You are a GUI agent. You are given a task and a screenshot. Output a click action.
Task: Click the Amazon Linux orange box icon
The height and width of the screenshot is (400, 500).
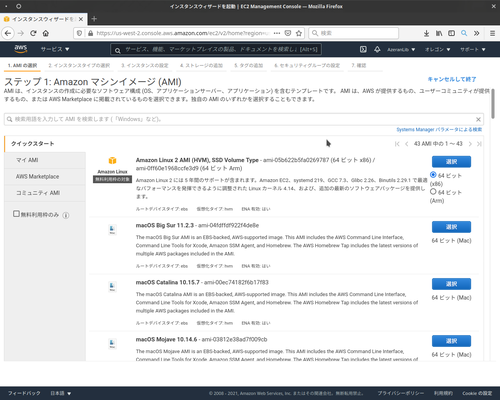coord(112,160)
